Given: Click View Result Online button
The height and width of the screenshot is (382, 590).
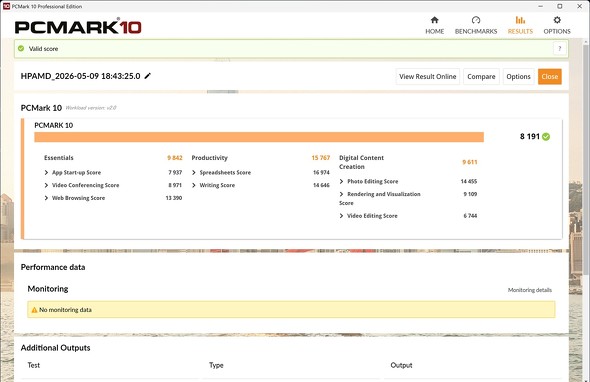Looking at the screenshot, I should [427, 76].
